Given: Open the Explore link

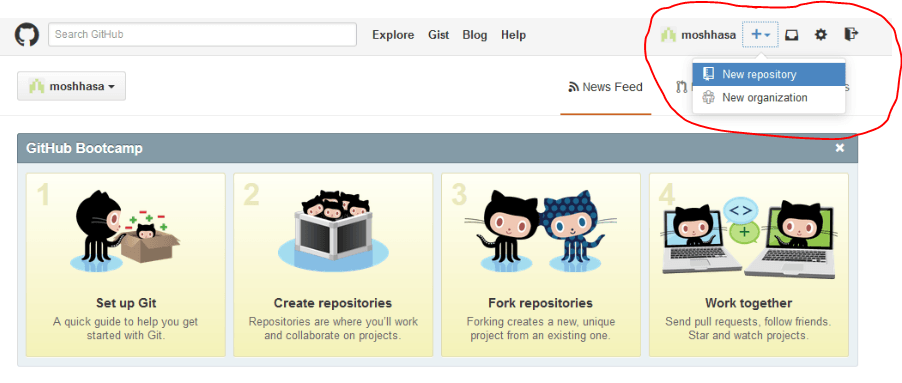Looking at the screenshot, I should click(x=393, y=35).
